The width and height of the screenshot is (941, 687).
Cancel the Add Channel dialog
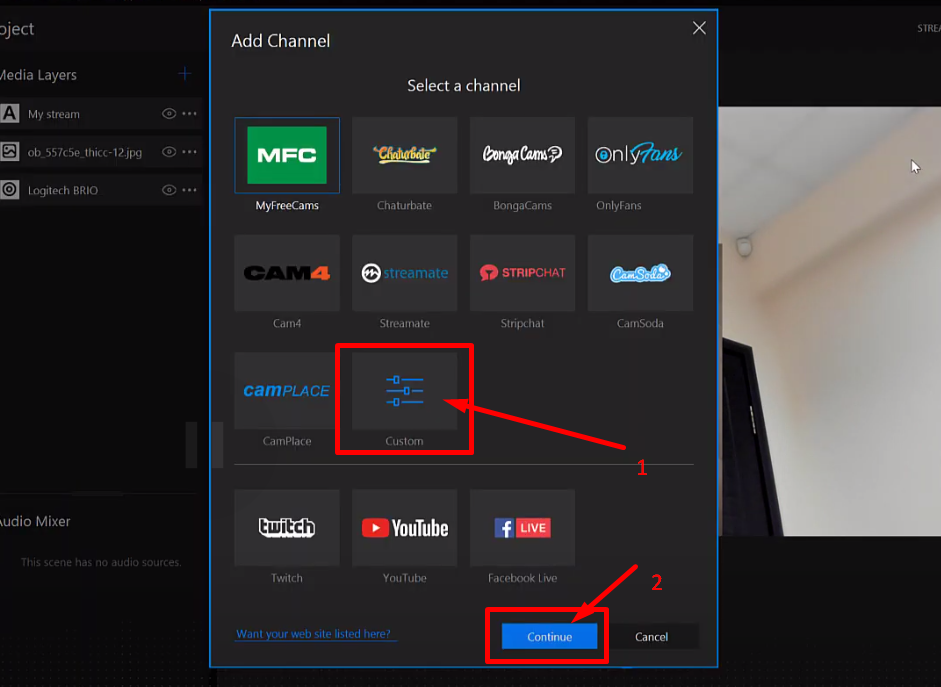click(651, 637)
